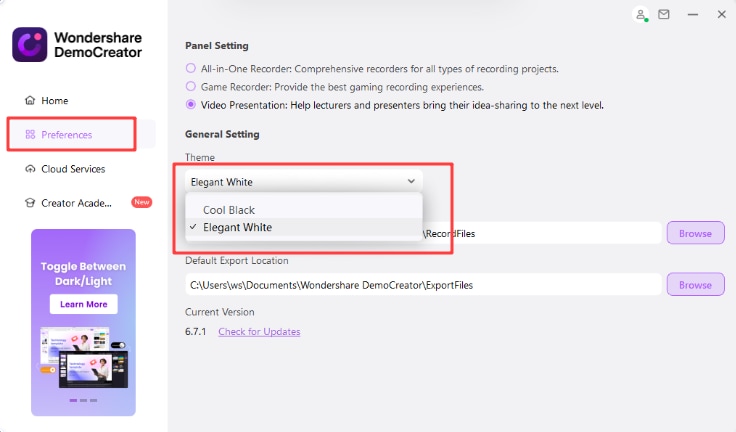736x432 pixels.
Task: Click Learn More on the Dark/Light banner
Action: click(x=83, y=304)
